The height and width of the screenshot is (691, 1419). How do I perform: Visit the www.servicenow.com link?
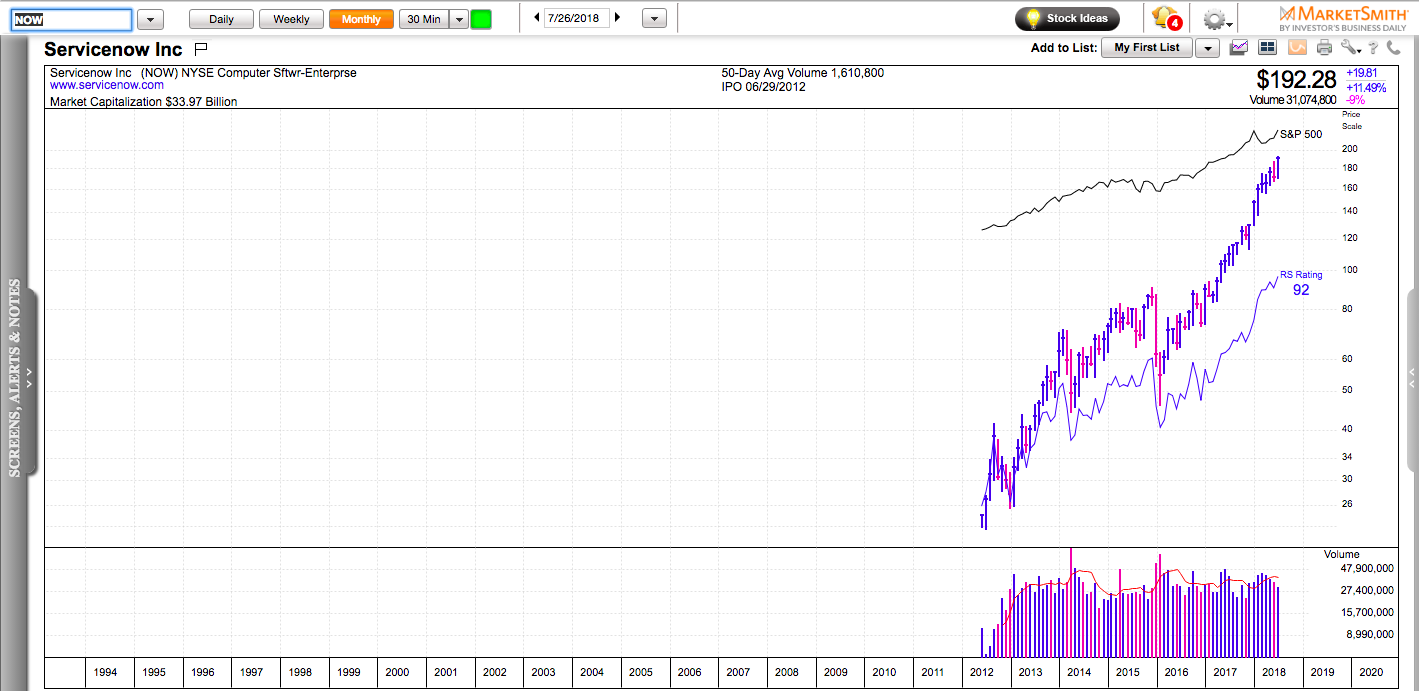107,86
